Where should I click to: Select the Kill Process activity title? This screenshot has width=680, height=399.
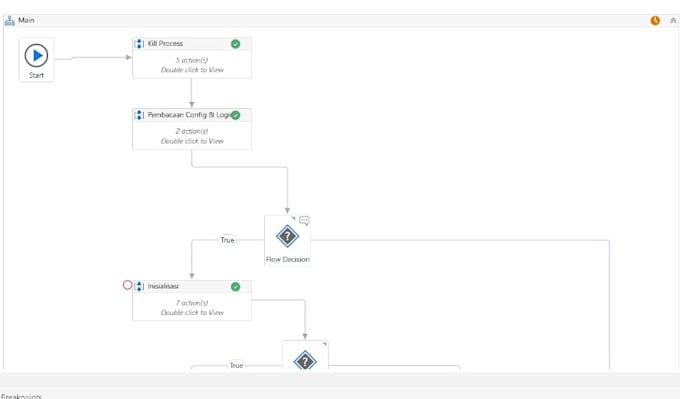(x=165, y=43)
